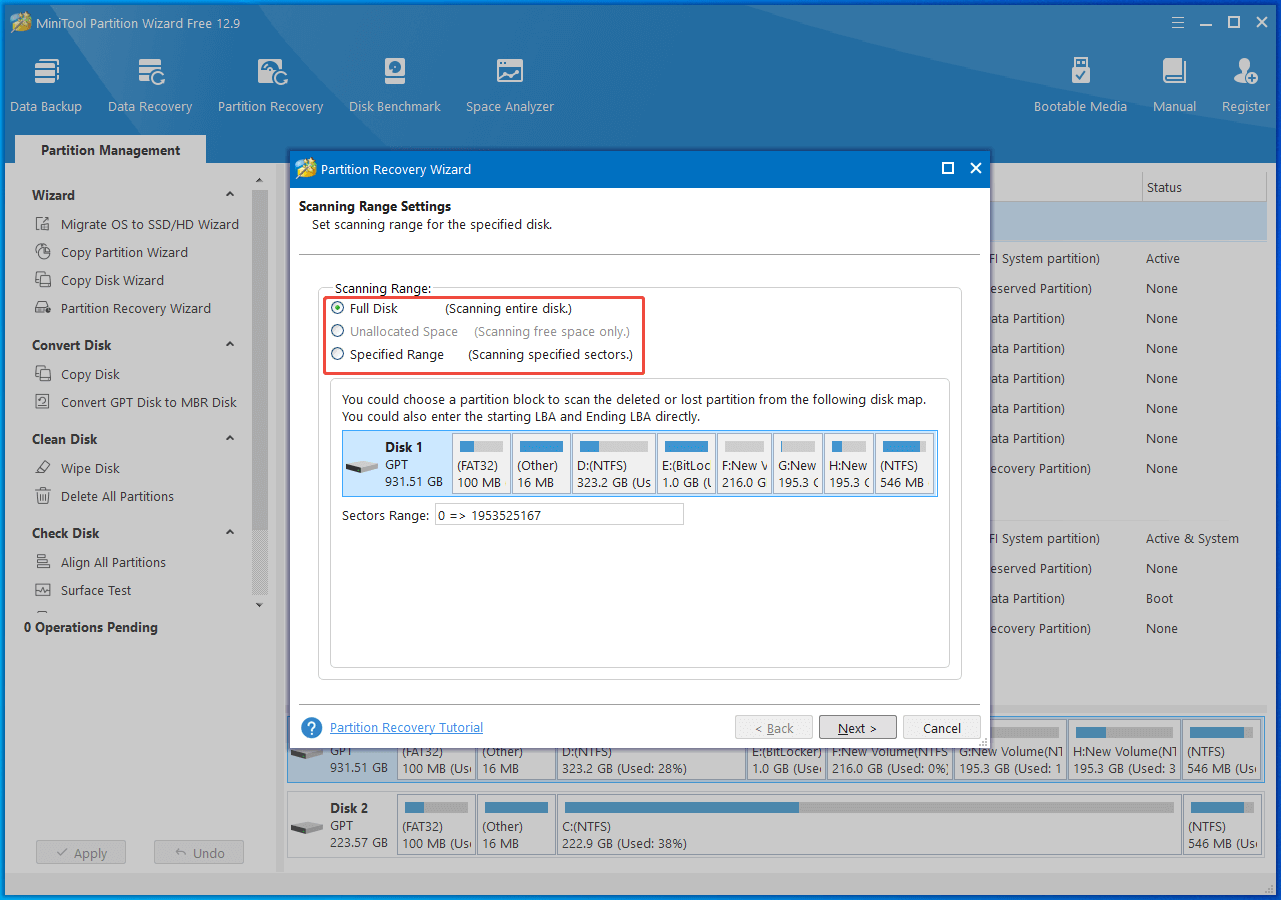The image size is (1281, 900).
Task: Launch Data Recovery from toolbar
Action: (150, 85)
